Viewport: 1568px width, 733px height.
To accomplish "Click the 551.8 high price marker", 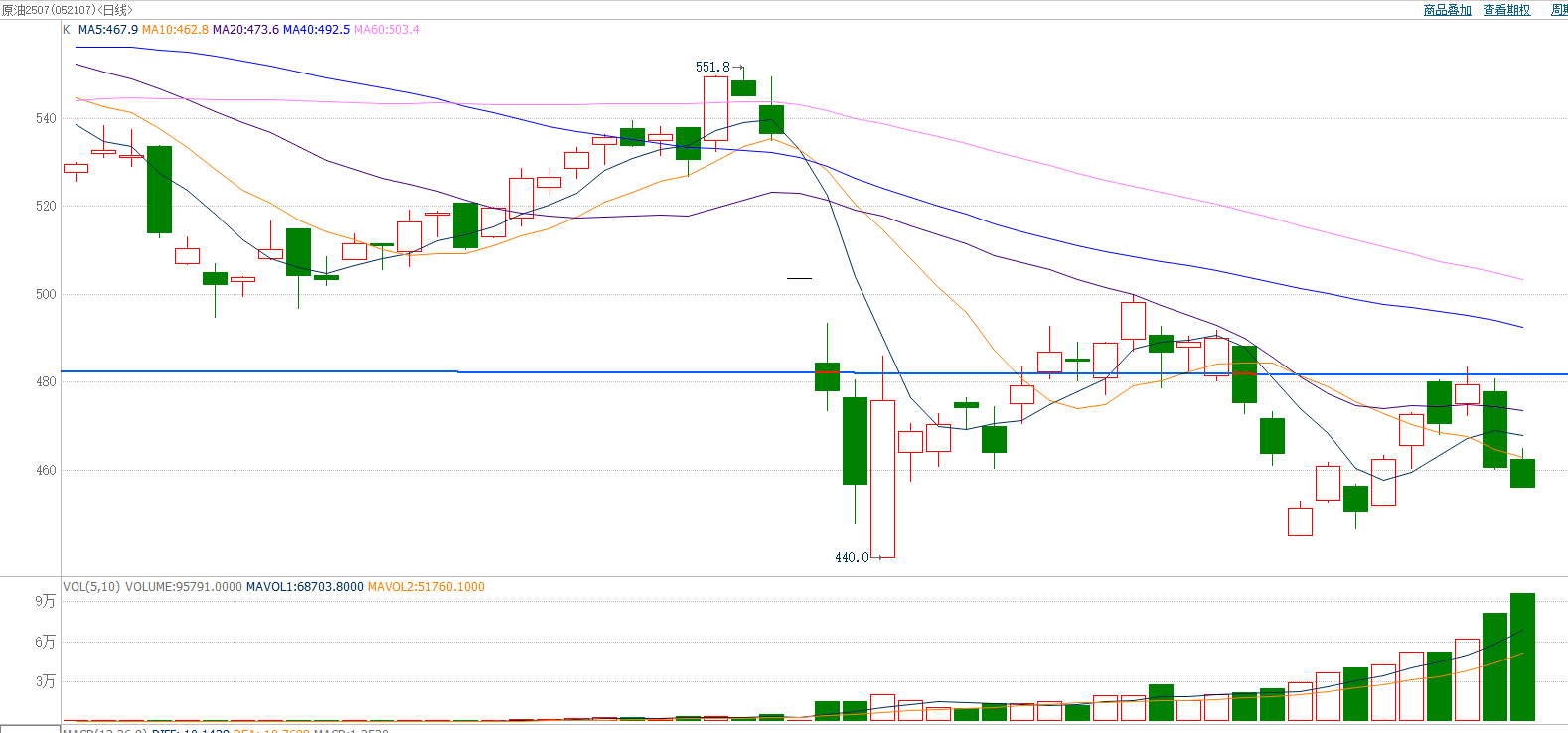I will pyautogui.click(x=712, y=68).
